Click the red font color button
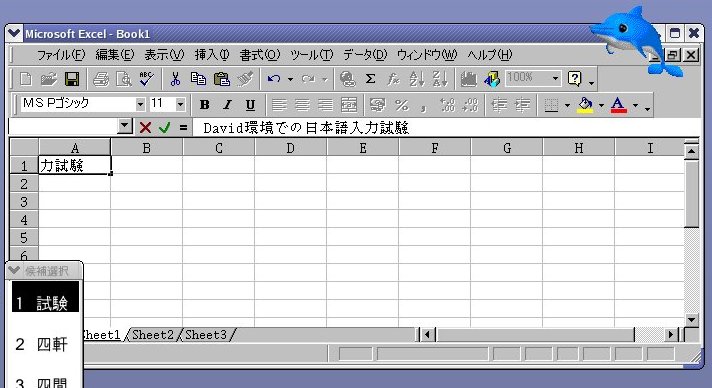Viewport: 712px width, 388px height. click(x=618, y=105)
